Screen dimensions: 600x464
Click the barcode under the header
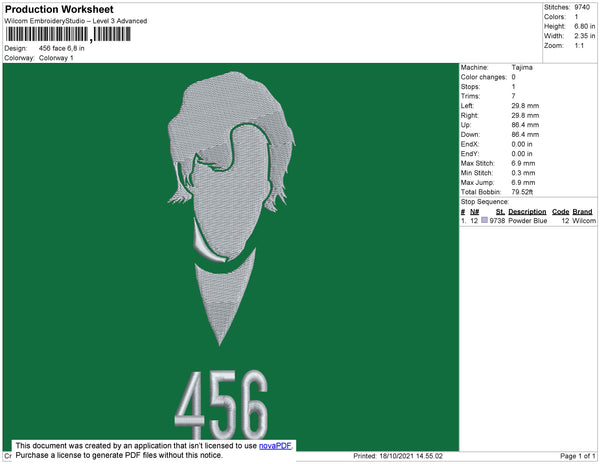click(x=68, y=34)
